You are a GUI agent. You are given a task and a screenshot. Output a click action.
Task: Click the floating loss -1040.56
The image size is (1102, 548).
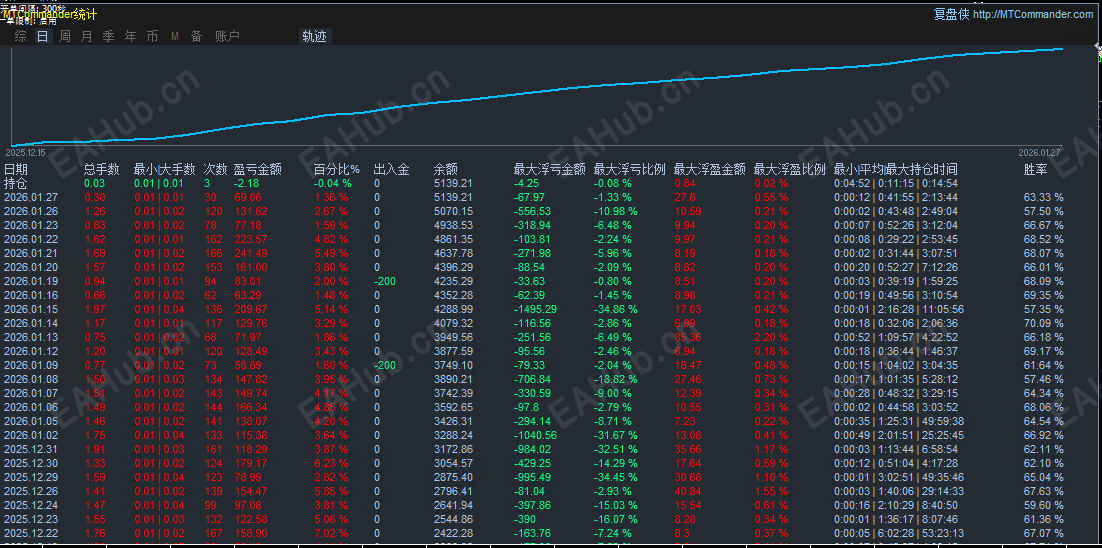pos(536,435)
